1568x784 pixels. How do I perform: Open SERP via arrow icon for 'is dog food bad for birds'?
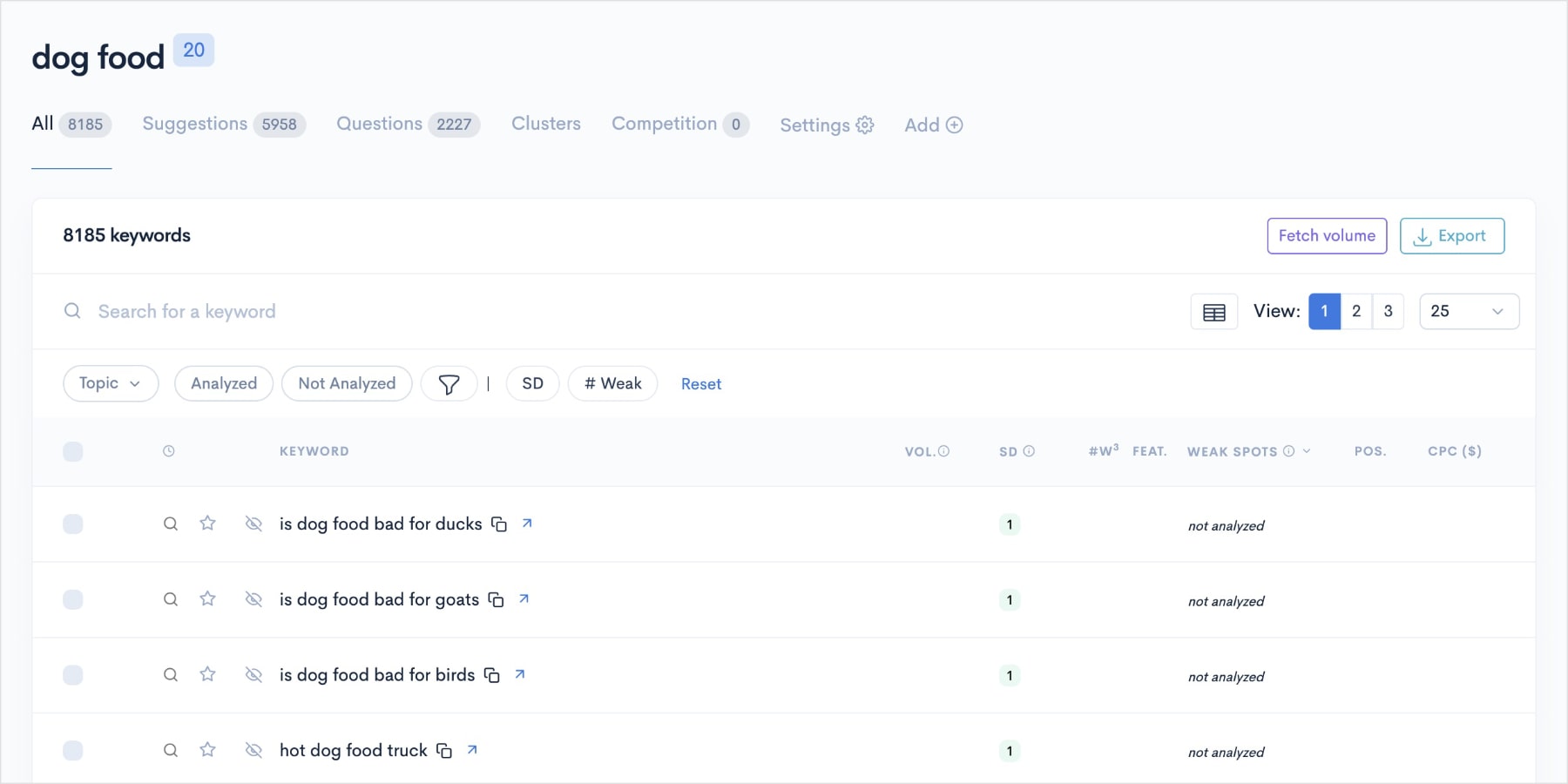(520, 674)
